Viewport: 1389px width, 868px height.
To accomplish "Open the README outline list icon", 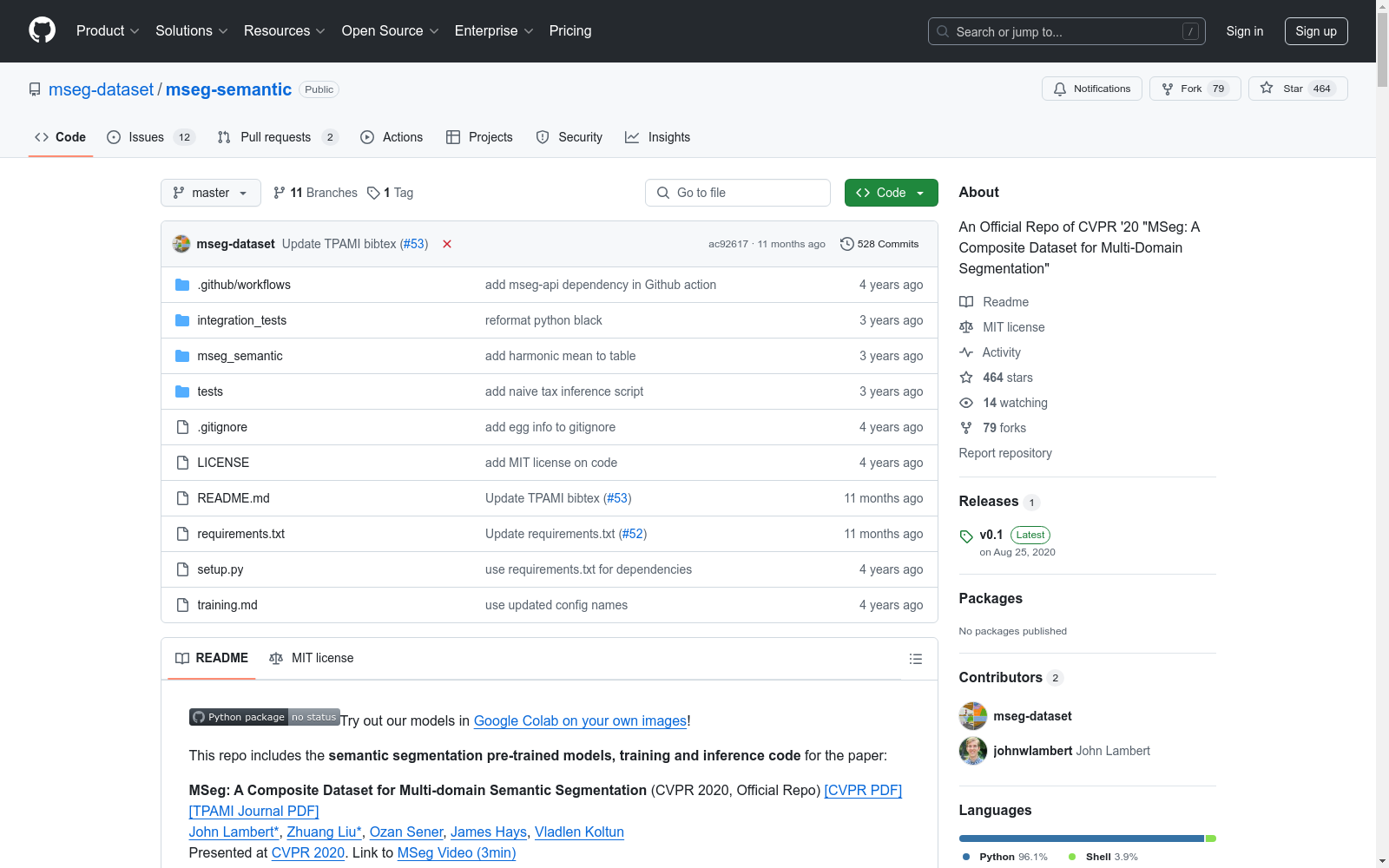I will [x=915, y=659].
